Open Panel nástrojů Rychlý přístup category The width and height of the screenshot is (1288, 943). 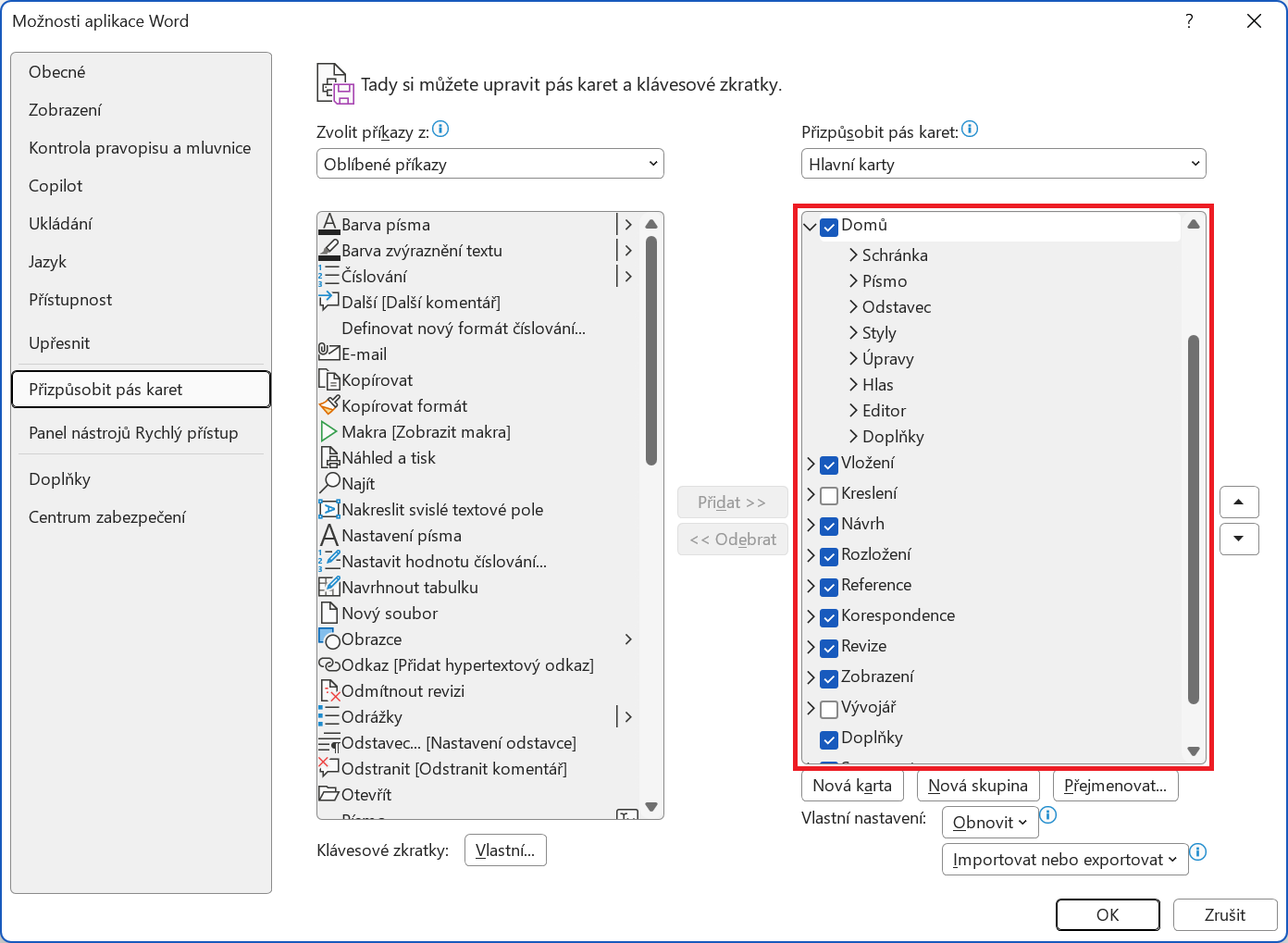tap(142, 433)
